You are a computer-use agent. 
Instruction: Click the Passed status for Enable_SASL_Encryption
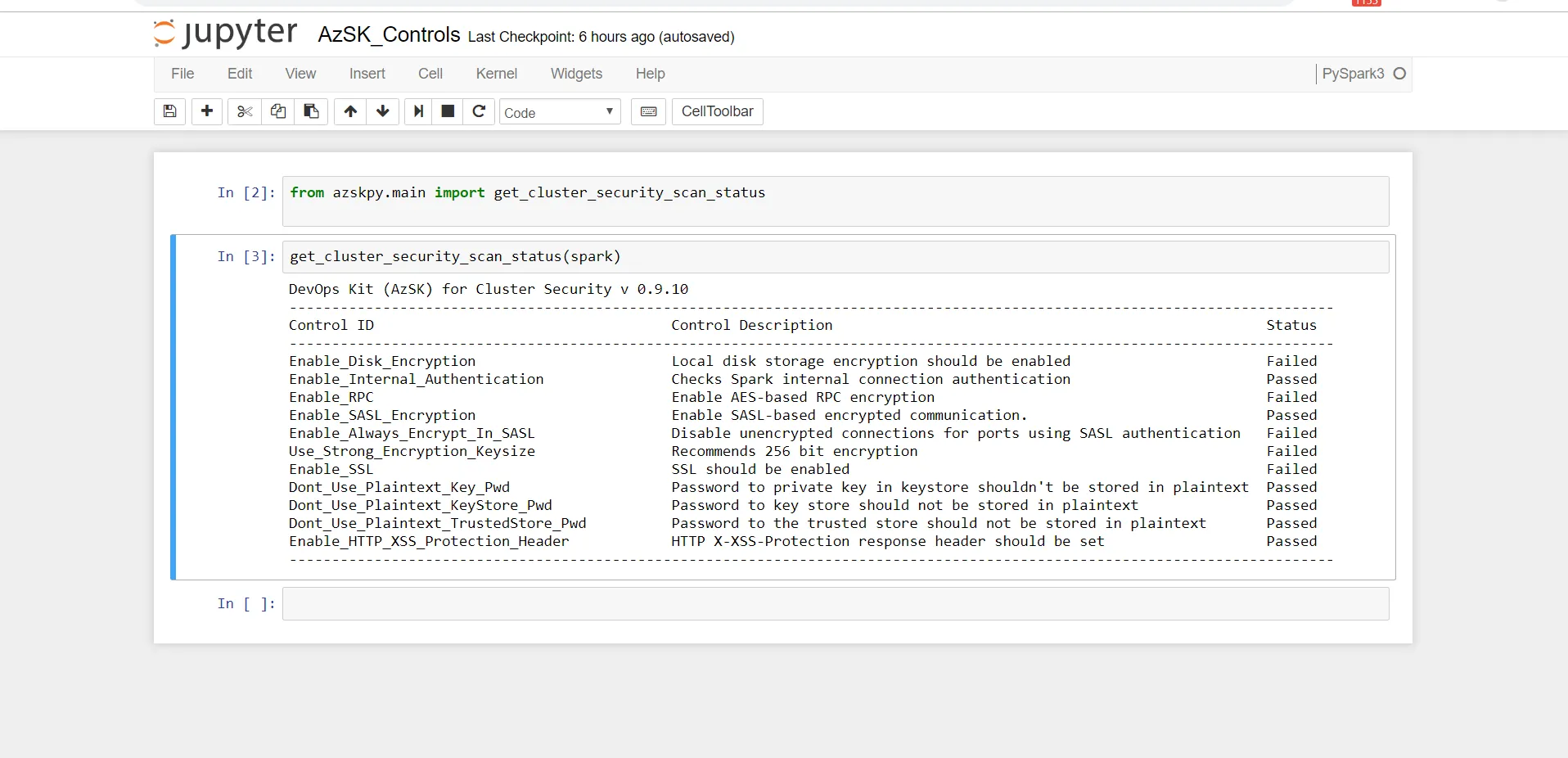tap(1291, 415)
